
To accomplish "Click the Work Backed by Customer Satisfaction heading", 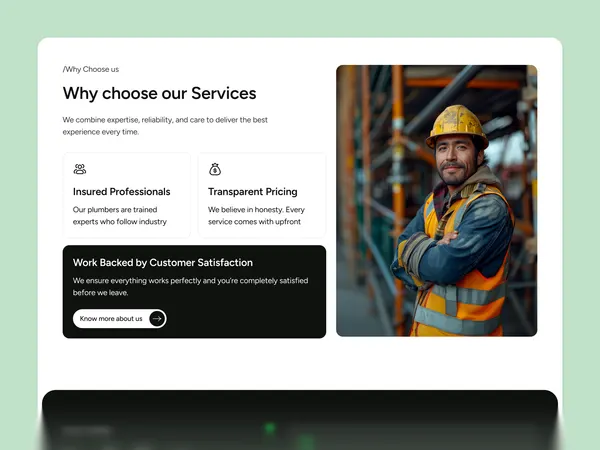I will 163,262.
